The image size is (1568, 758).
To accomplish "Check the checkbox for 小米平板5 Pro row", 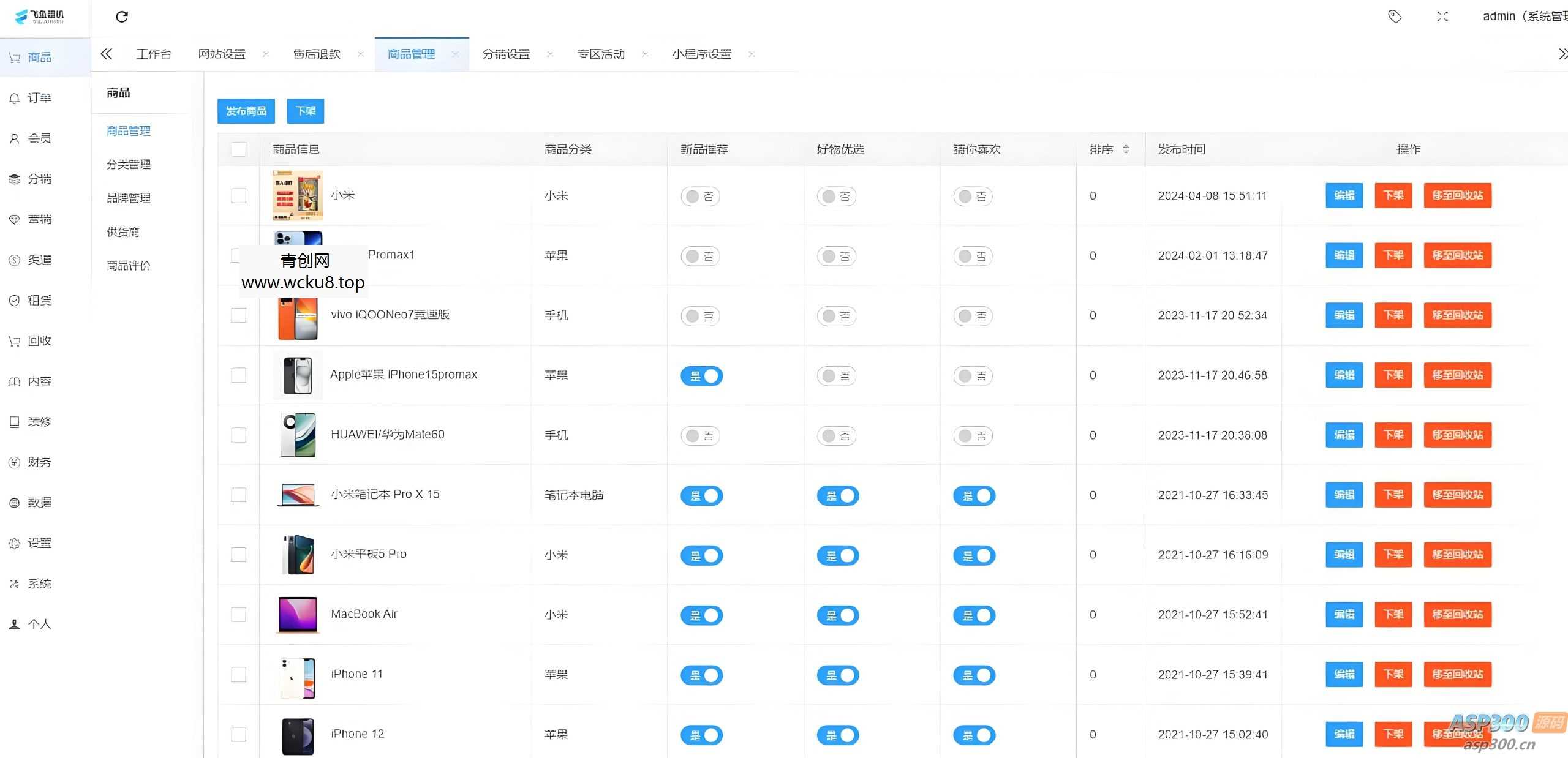I will [x=238, y=555].
